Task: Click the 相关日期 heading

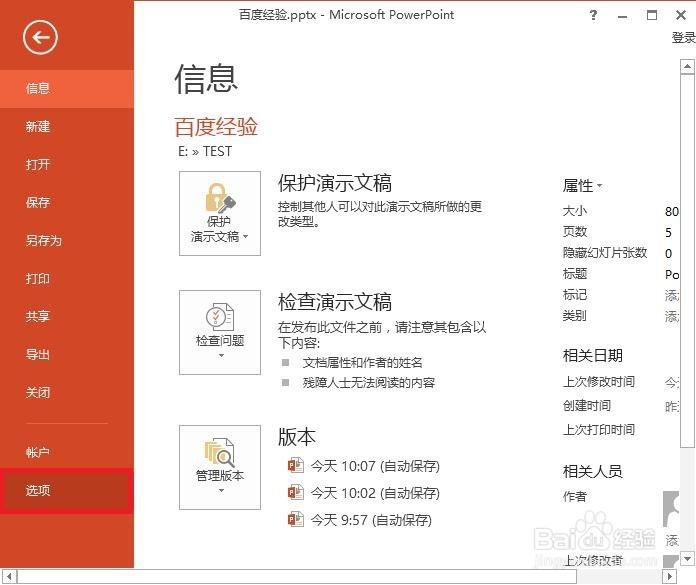Action: 593,355
